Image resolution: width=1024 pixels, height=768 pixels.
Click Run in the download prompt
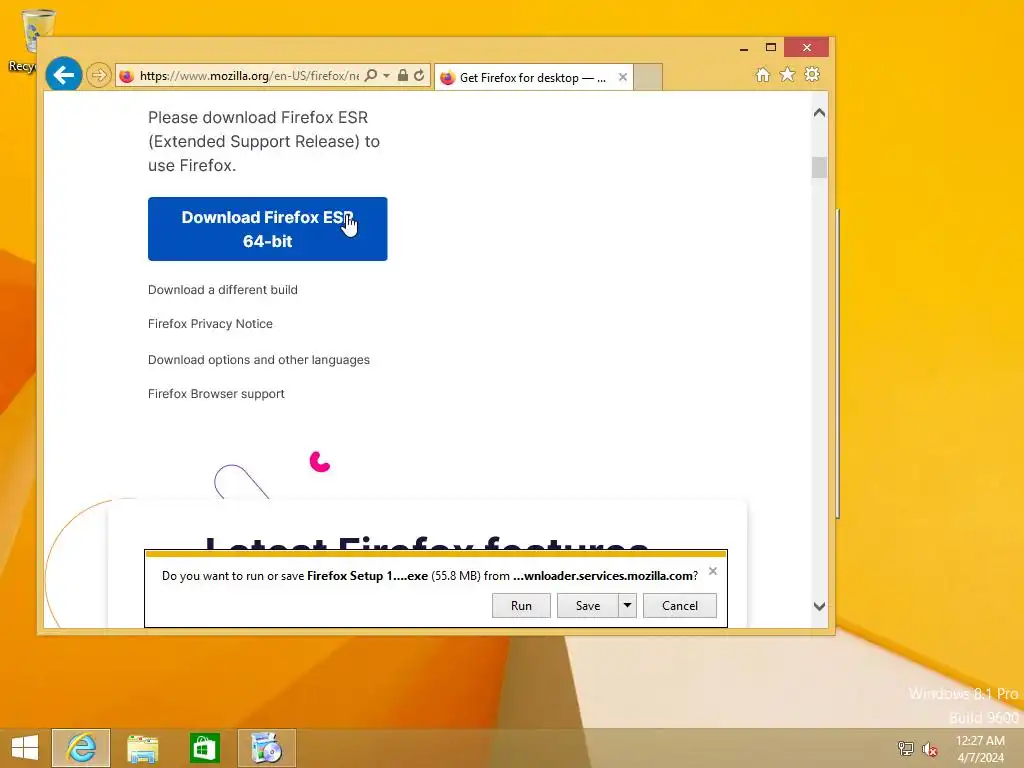click(x=521, y=605)
